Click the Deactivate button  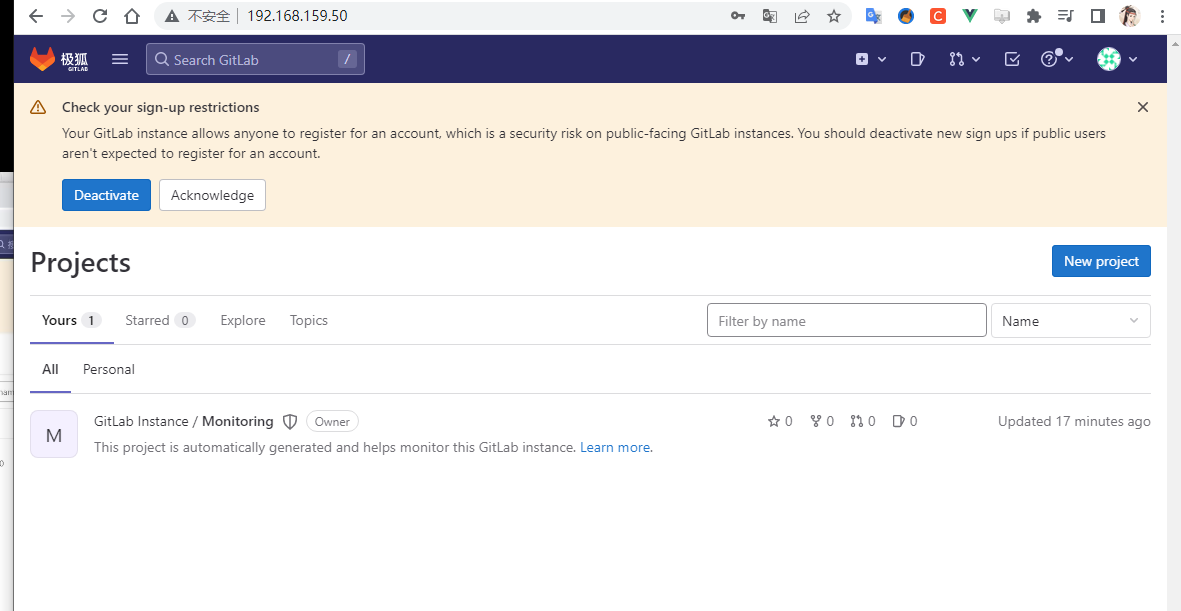(x=106, y=195)
